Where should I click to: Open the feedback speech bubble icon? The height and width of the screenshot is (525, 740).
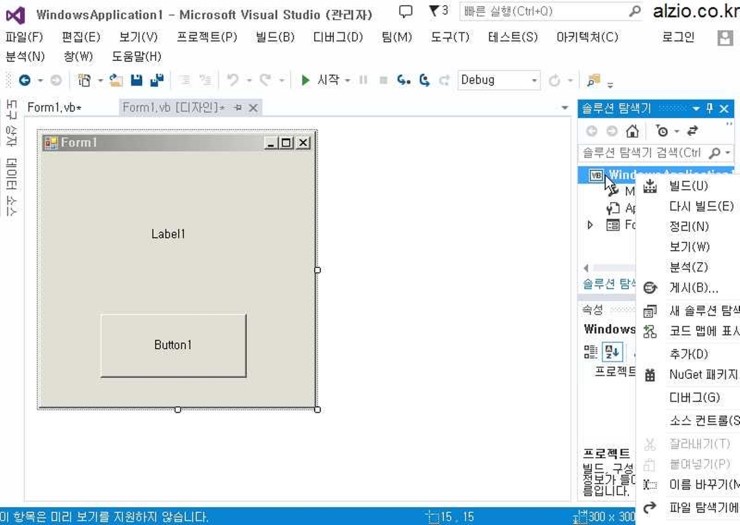click(x=405, y=12)
